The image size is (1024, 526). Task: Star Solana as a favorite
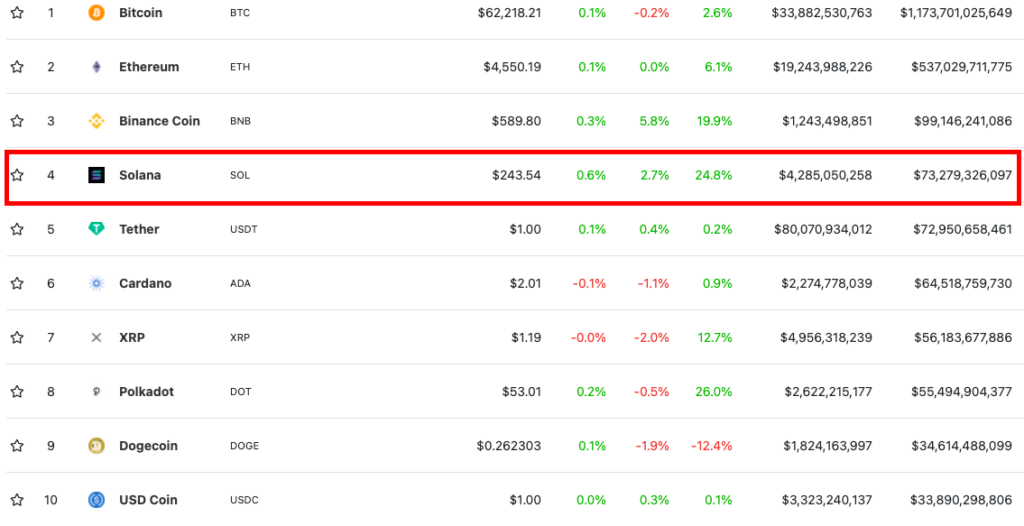(x=17, y=175)
